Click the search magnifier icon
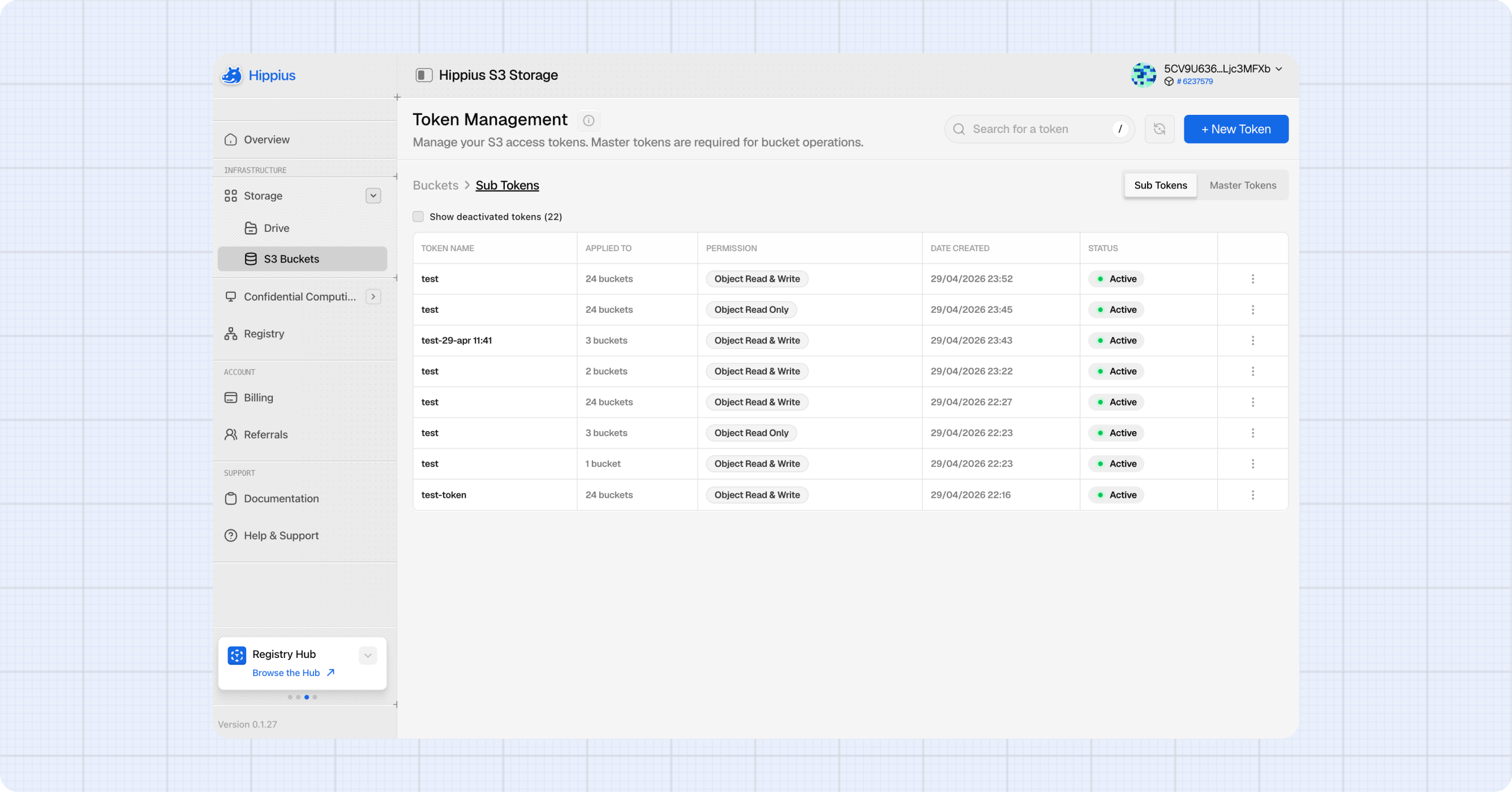 959,129
